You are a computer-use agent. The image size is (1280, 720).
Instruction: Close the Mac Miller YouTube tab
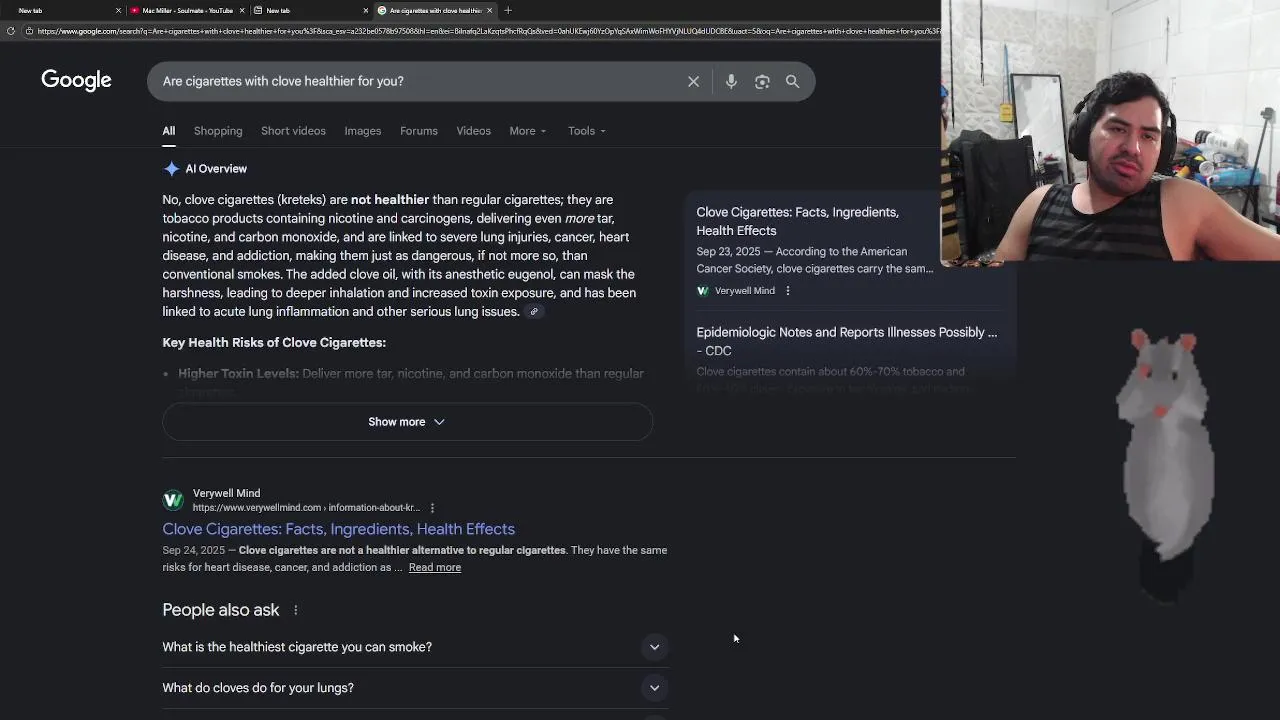[242, 10]
